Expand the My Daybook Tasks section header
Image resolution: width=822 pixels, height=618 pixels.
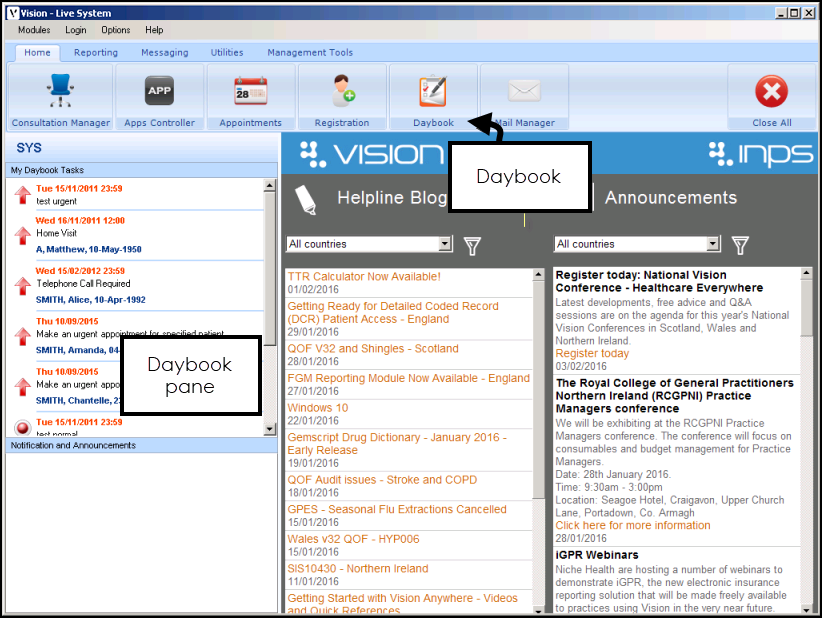tap(141, 170)
